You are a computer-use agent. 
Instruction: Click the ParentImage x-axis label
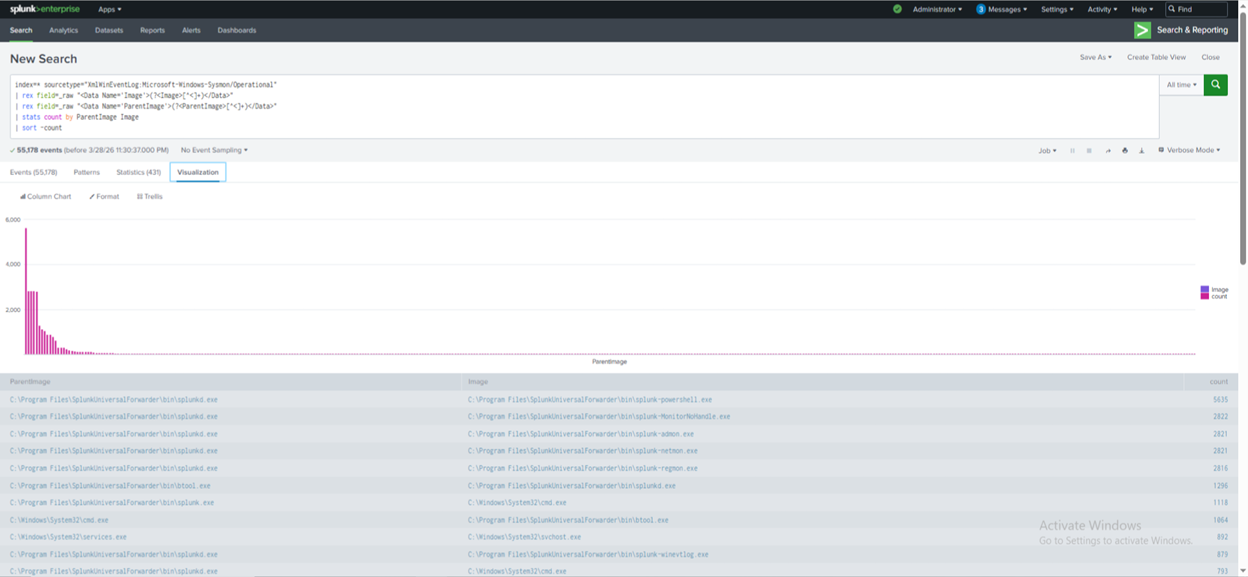(x=609, y=361)
